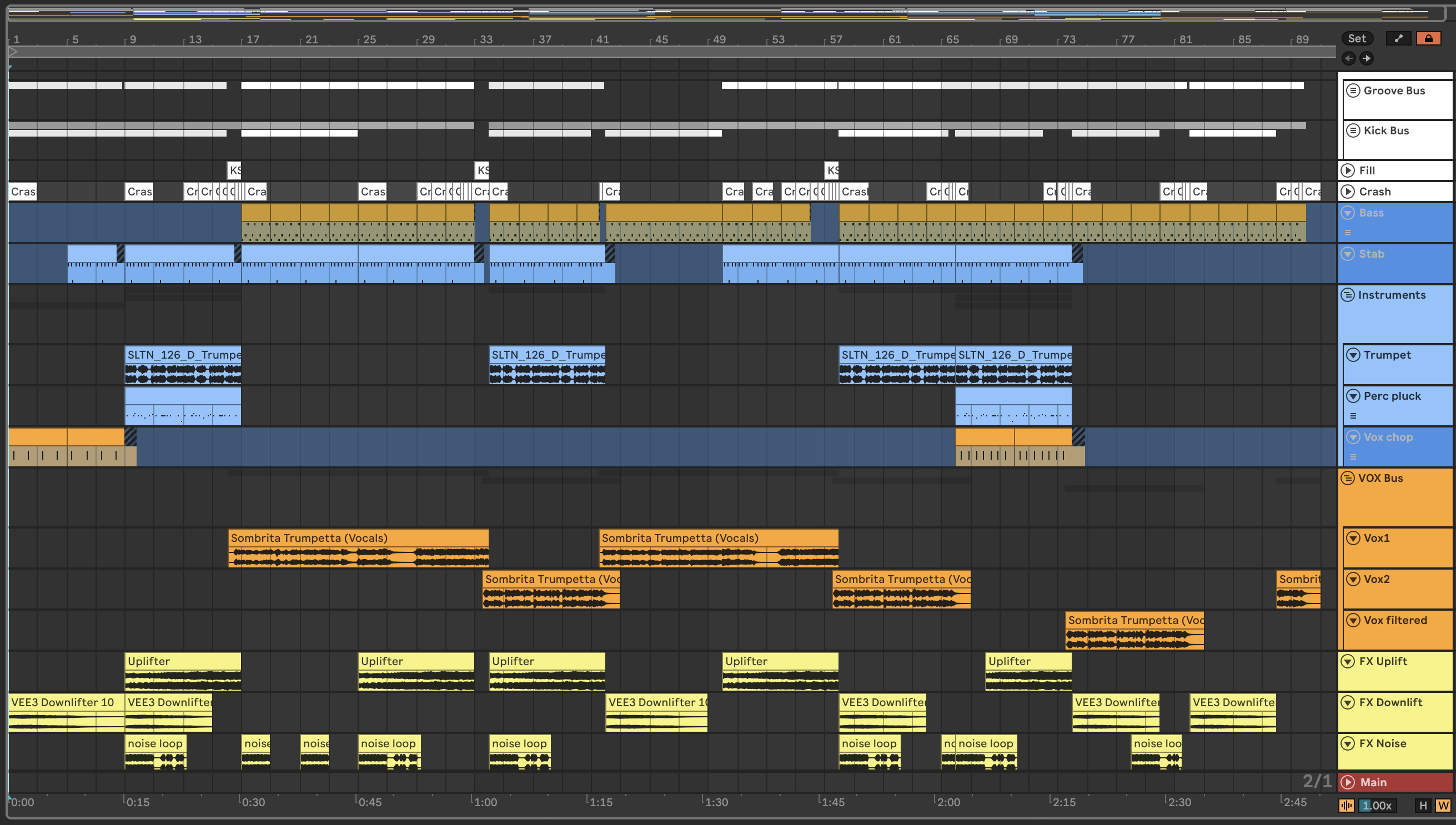Open the Perc pluck track take lanes icon
Viewport: 1456px width, 825px height.
pyautogui.click(x=1353, y=416)
